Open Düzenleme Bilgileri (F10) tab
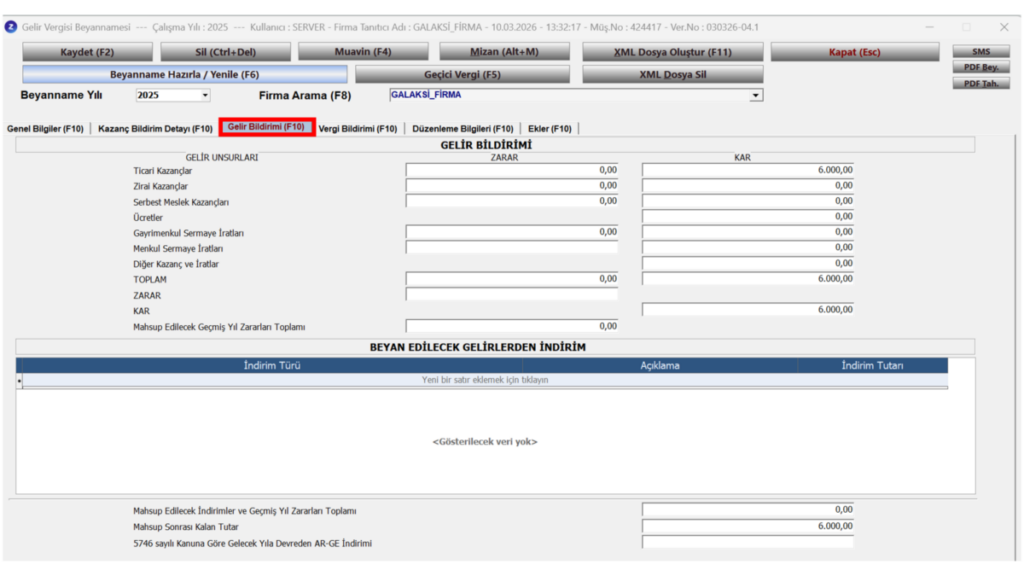This screenshot has width=1024, height=576. click(x=462, y=129)
